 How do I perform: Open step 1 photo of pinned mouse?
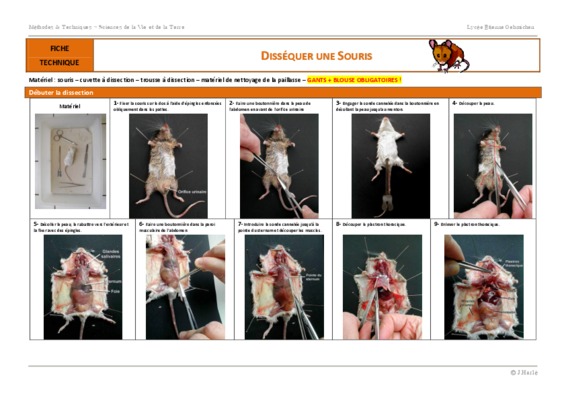(168, 166)
